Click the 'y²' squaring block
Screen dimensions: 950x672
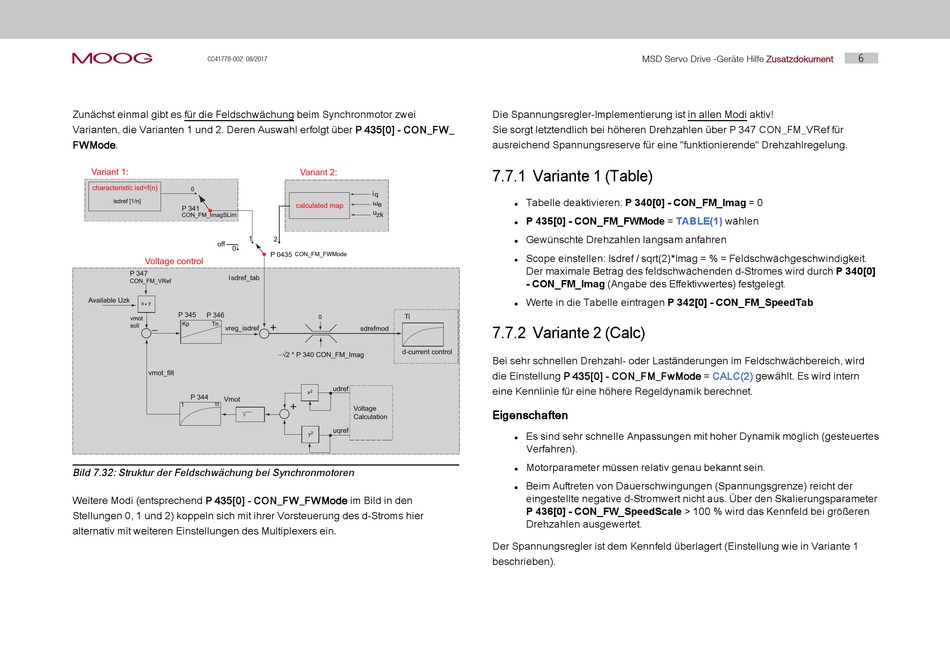[310, 434]
